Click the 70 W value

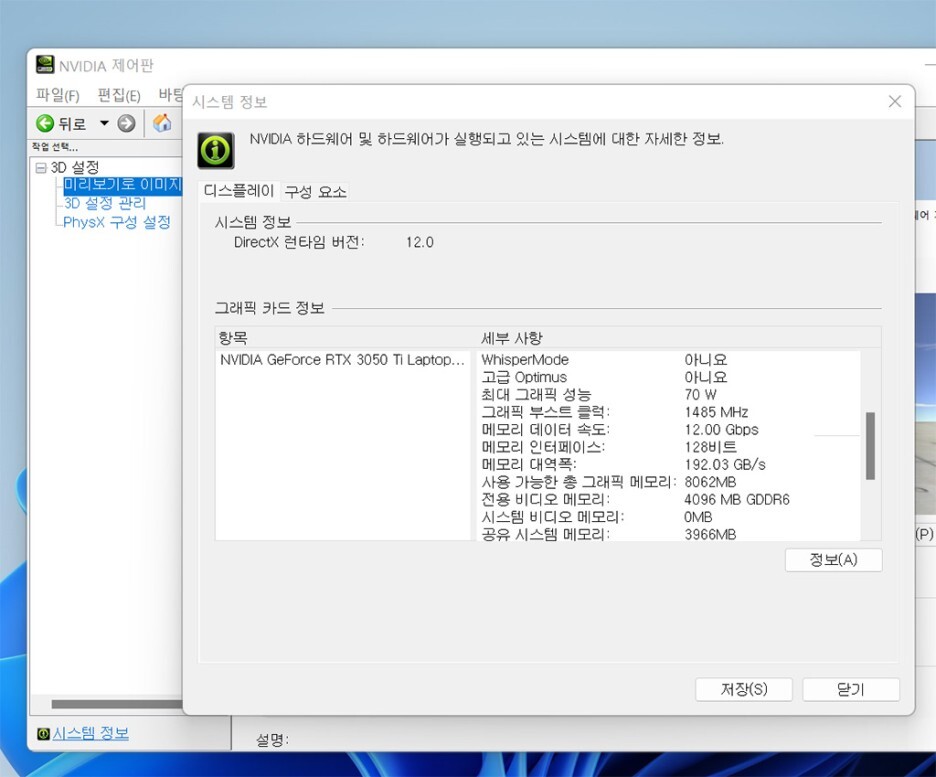pyautogui.click(x=701, y=394)
